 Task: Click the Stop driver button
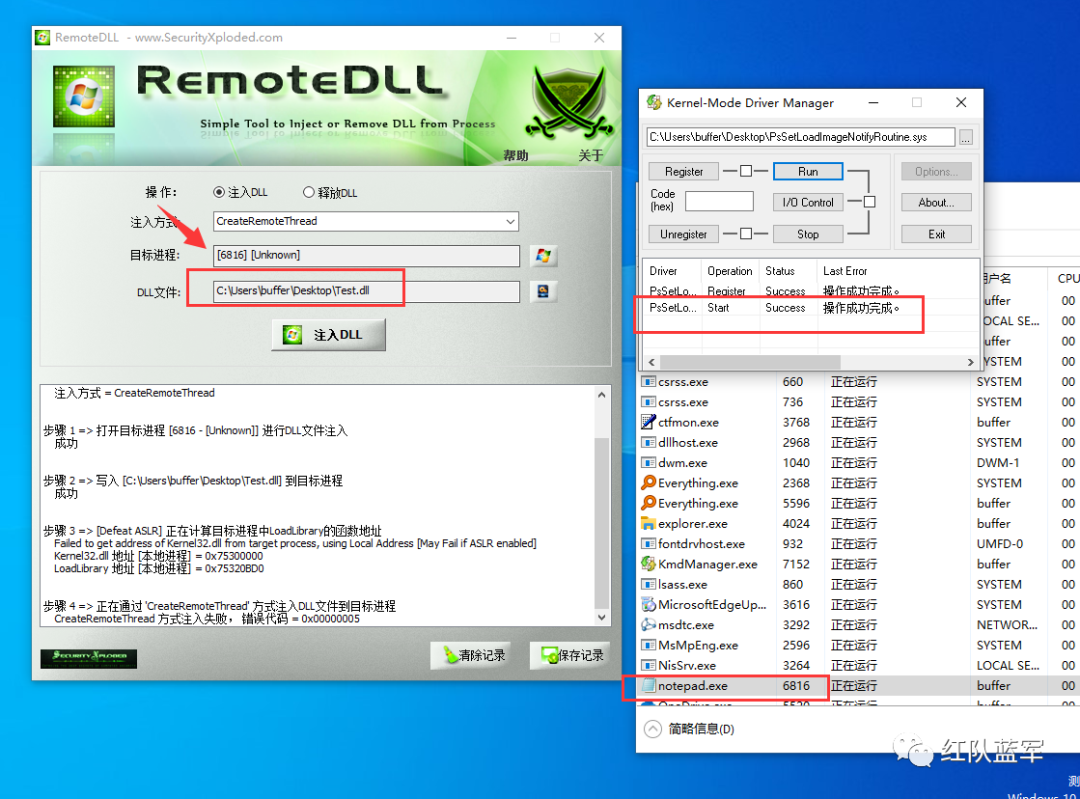tap(808, 234)
